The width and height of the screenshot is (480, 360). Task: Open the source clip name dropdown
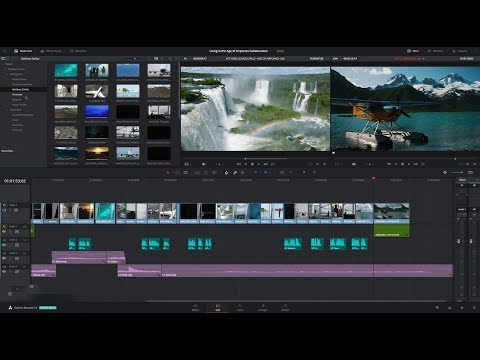[x=255, y=58]
